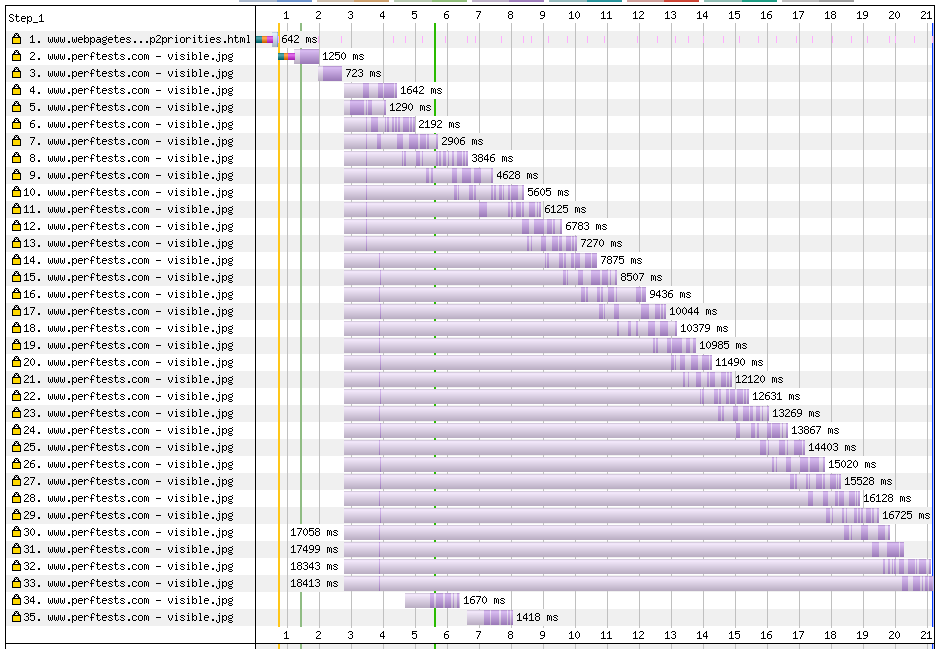Click the 1418 ms bar on row 35
The width and height of the screenshot is (947, 649).
pos(490,617)
